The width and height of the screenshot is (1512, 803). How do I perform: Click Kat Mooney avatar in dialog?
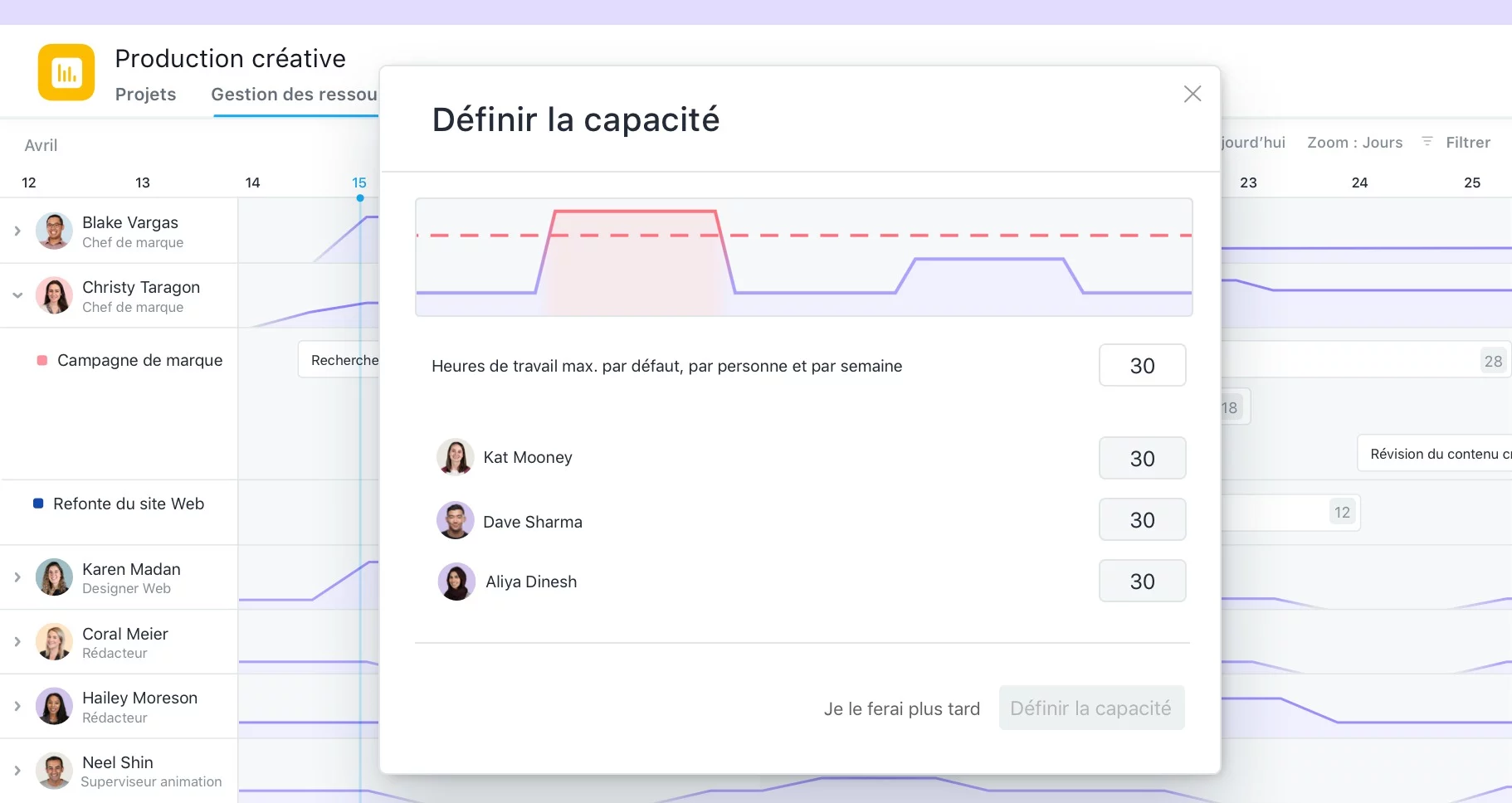pos(456,457)
